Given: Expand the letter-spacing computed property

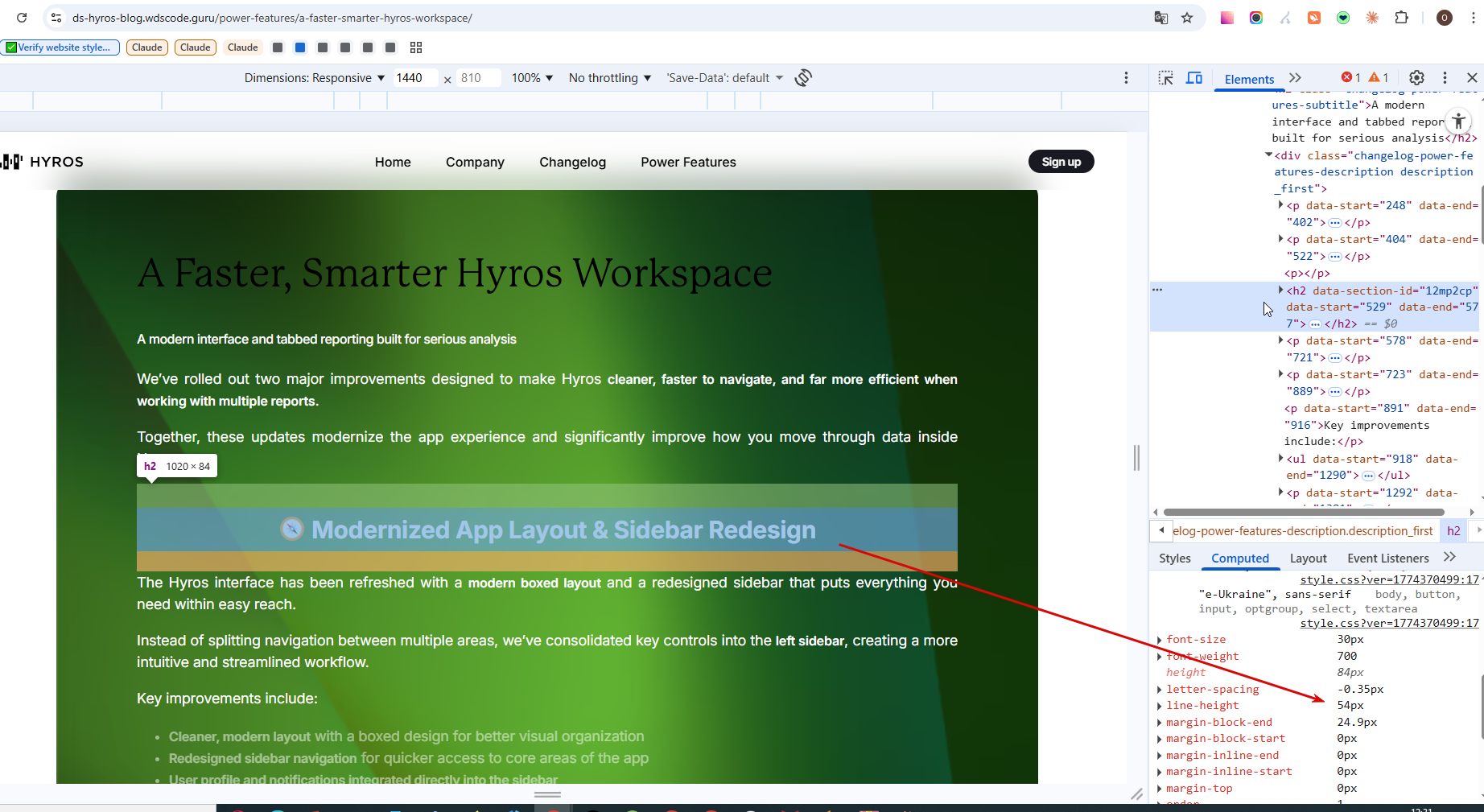Looking at the screenshot, I should coord(1160,690).
